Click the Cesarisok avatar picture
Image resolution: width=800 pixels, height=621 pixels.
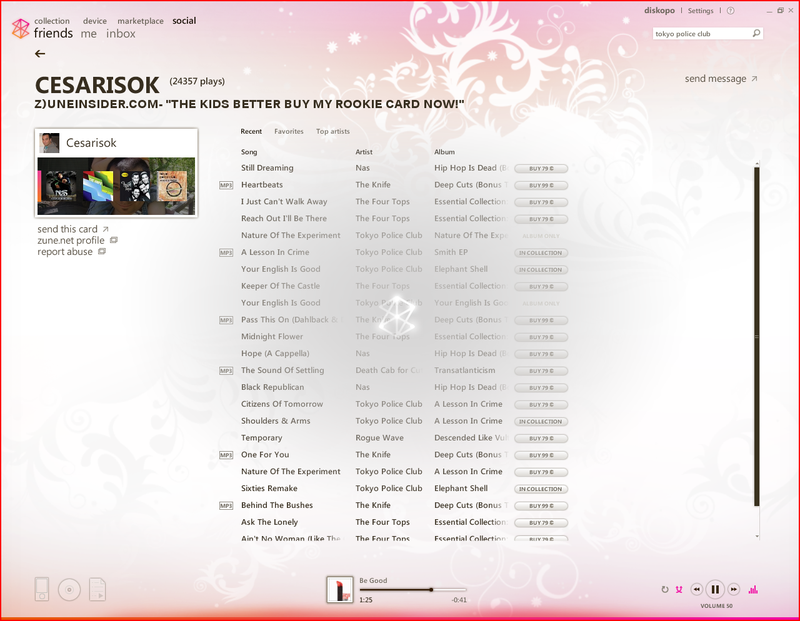click(49, 143)
